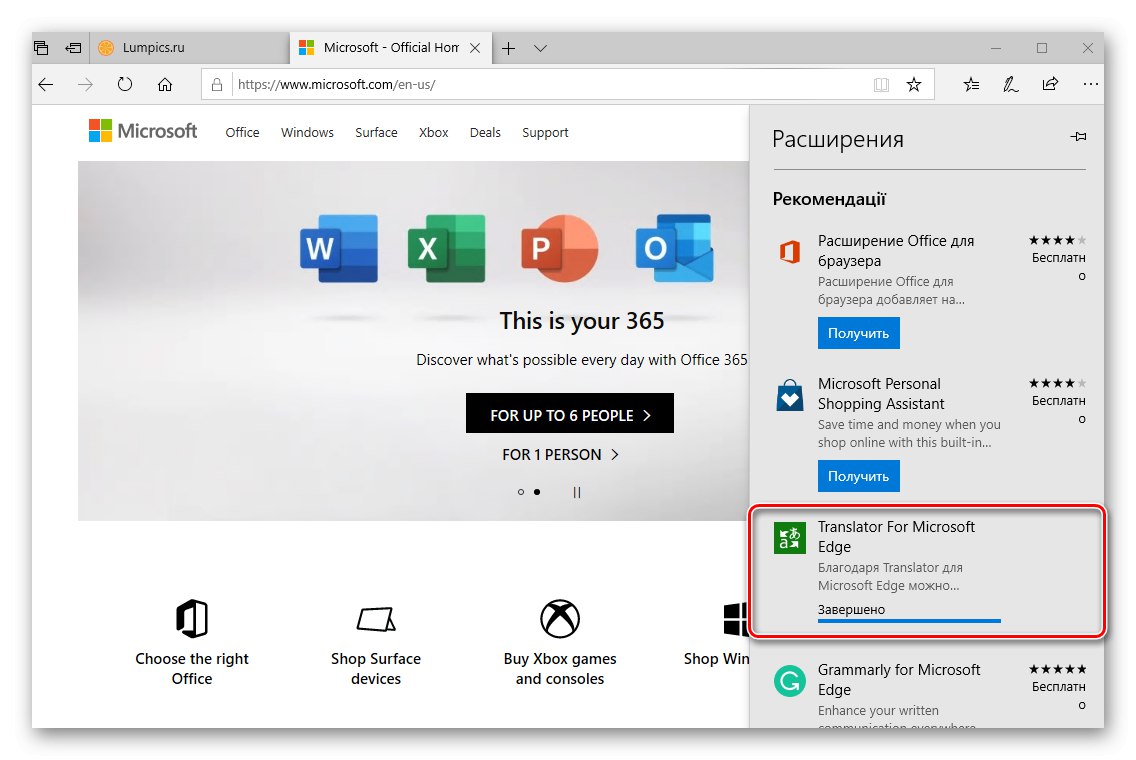Click the Share page icon

pos(1051,85)
